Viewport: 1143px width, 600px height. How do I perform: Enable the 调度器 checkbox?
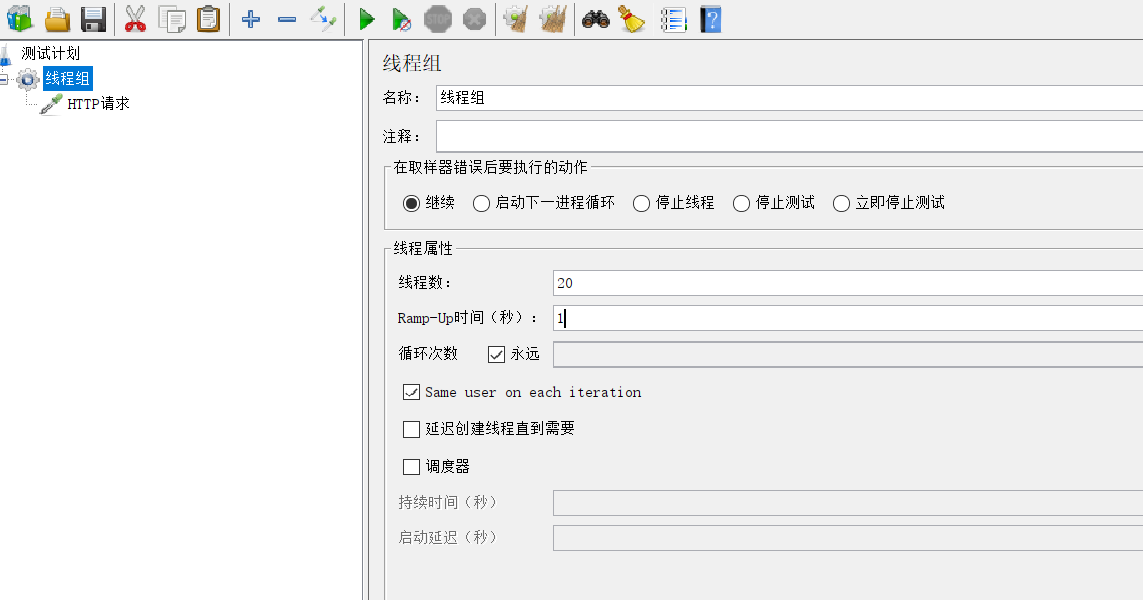[x=411, y=467]
